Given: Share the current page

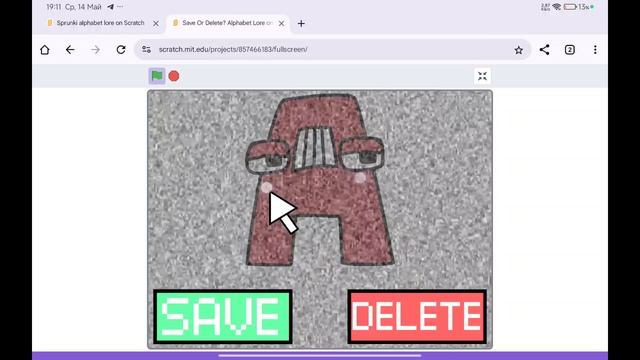Looking at the screenshot, I should 544,50.
